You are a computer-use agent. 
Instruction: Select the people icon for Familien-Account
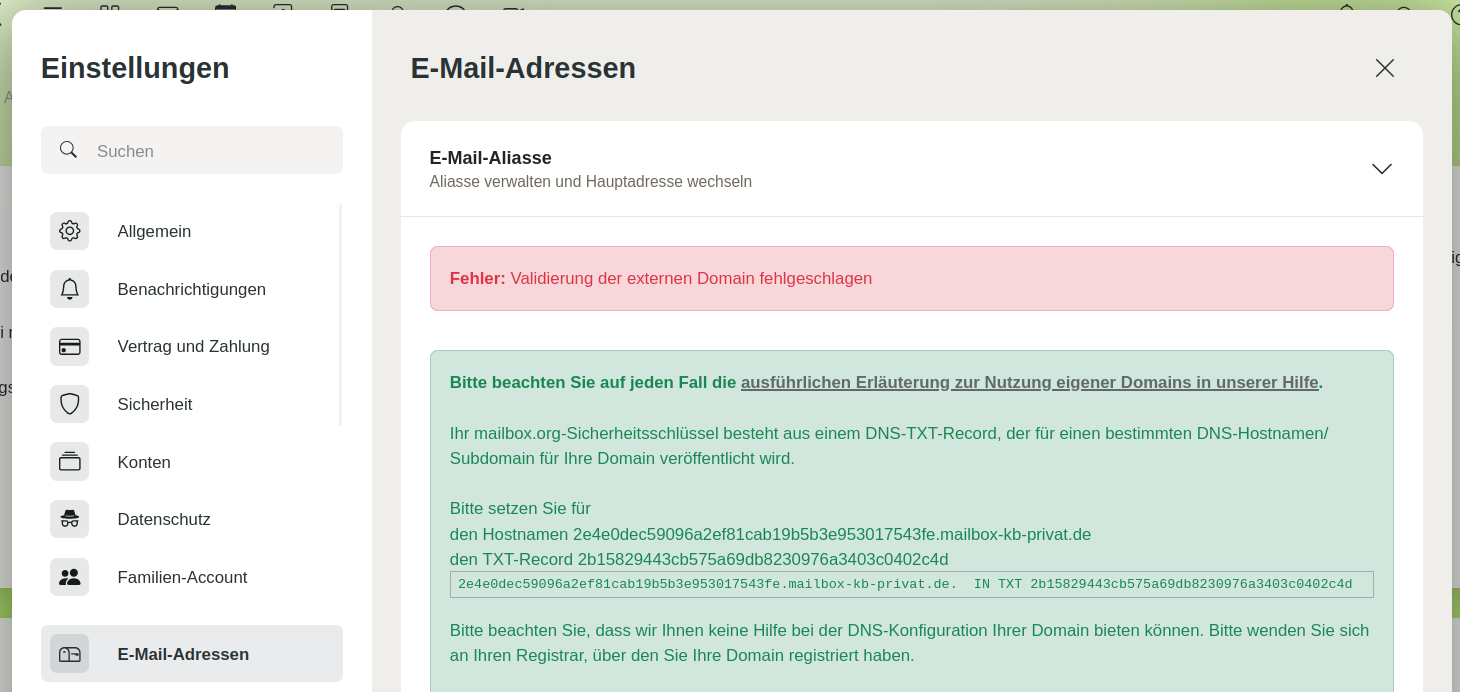[x=69, y=577]
